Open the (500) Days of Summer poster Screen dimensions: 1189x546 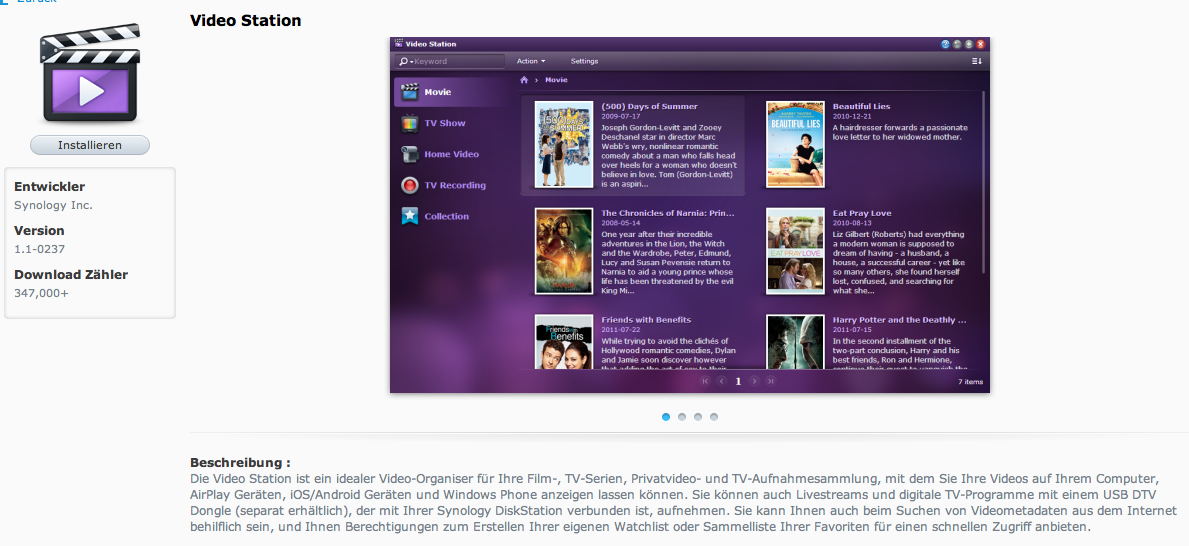click(563, 144)
